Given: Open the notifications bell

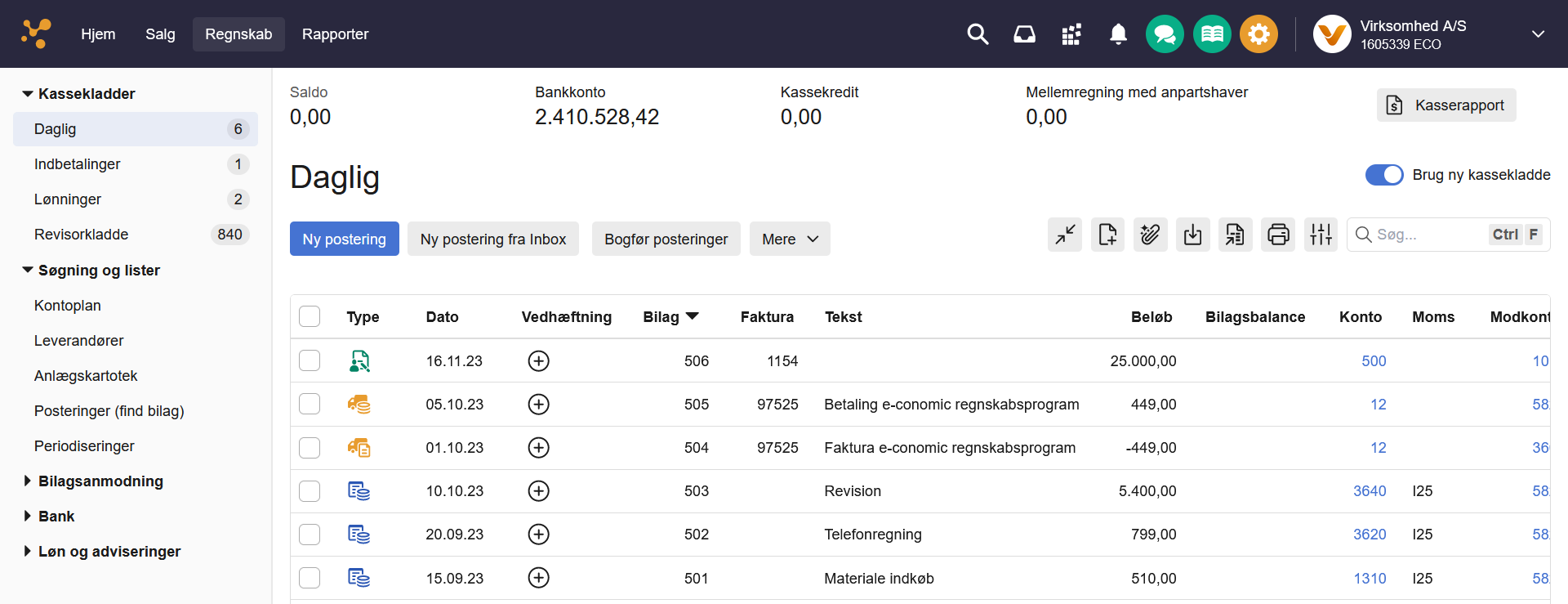Looking at the screenshot, I should (x=1118, y=34).
